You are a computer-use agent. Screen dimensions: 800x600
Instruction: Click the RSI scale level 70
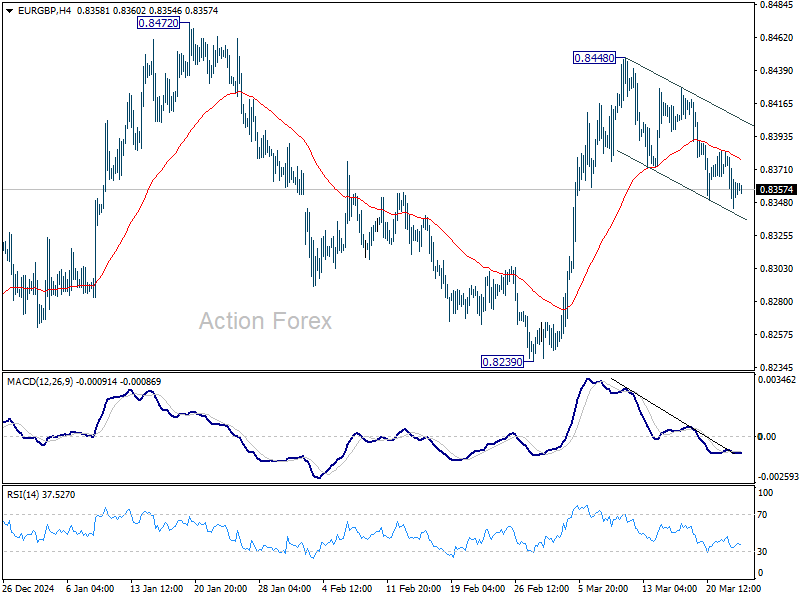pos(762,515)
